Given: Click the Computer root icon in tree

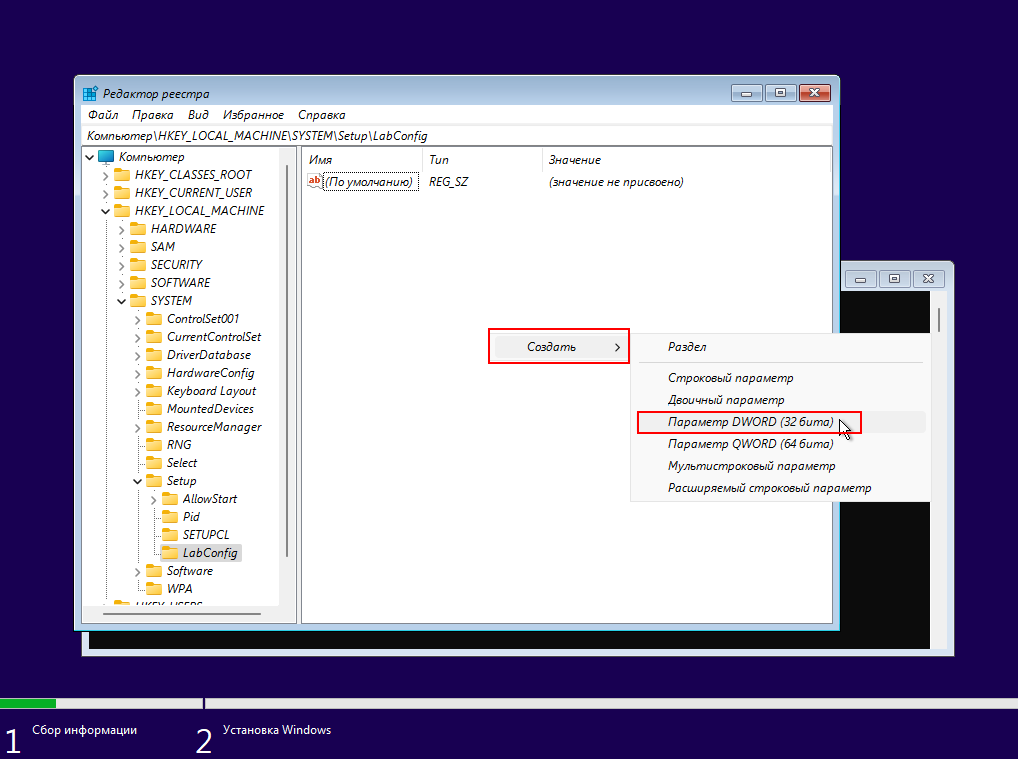Looking at the screenshot, I should (107, 157).
